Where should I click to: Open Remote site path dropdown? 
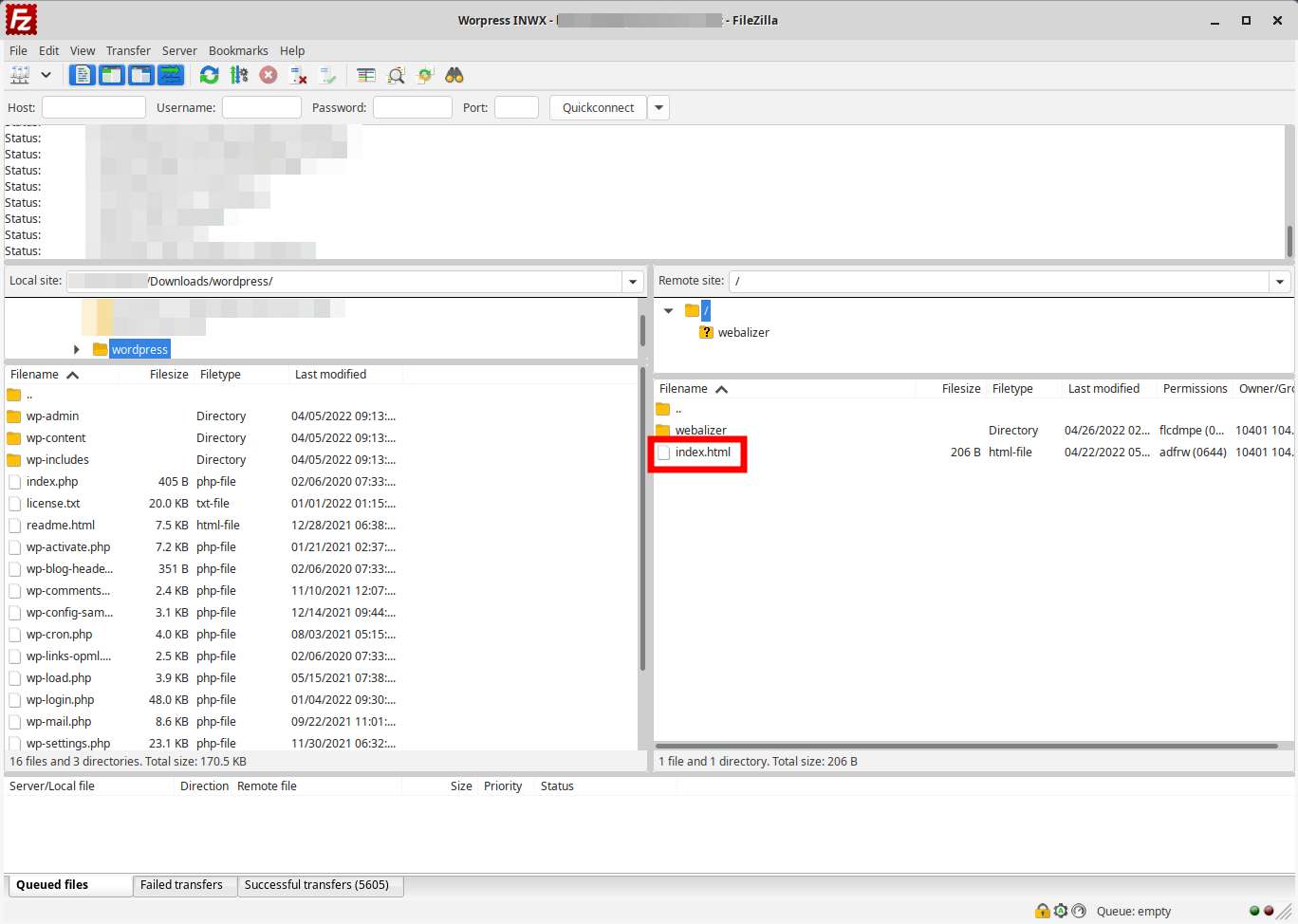point(1280,281)
